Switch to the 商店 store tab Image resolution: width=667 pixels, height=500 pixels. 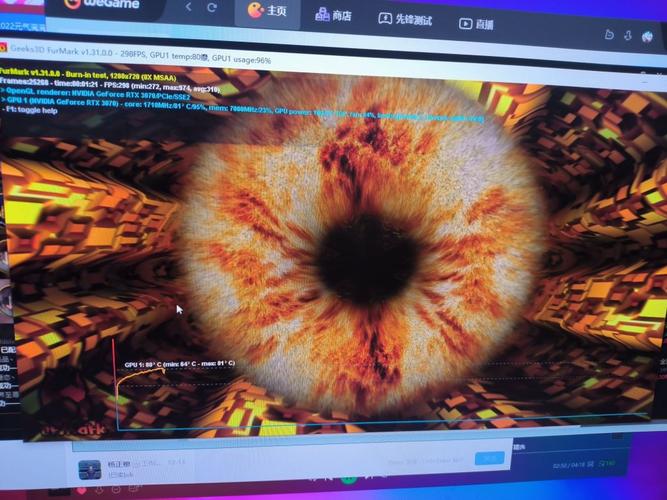pyautogui.click(x=333, y=16)
